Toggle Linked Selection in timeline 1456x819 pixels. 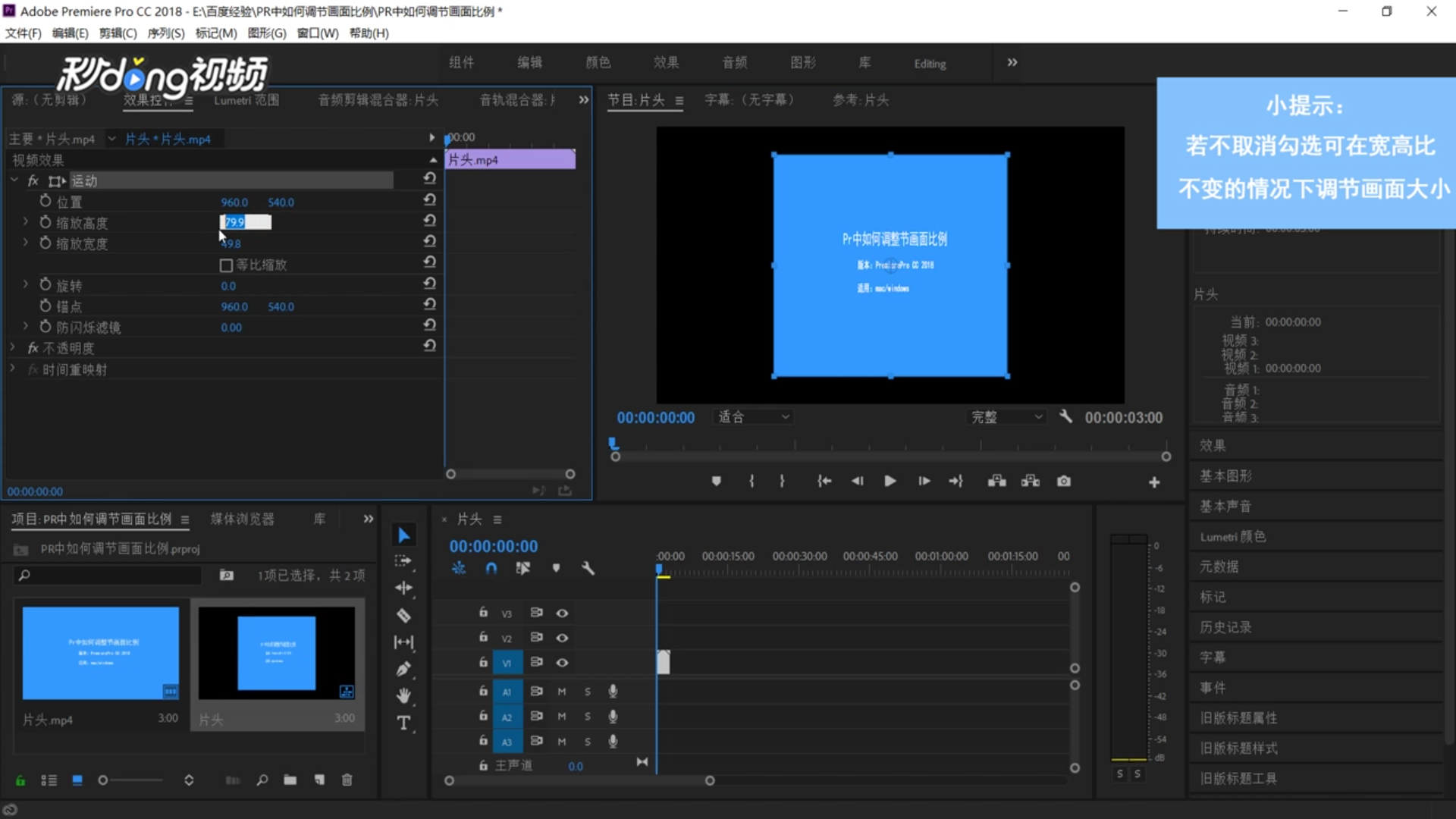coord(522,568)
